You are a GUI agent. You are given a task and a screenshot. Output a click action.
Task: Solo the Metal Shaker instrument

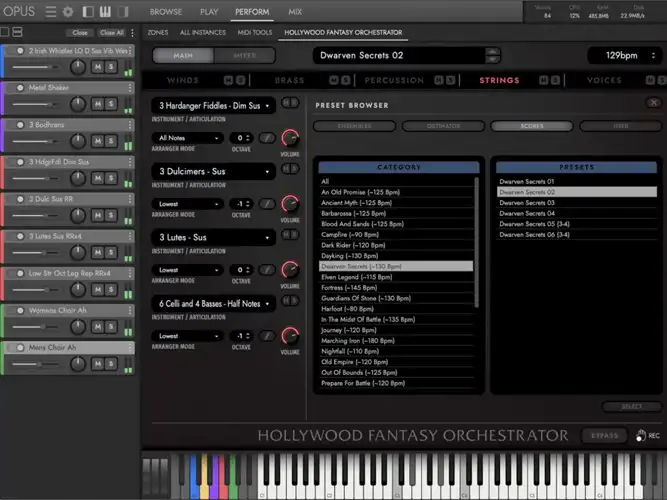[111, 104]
